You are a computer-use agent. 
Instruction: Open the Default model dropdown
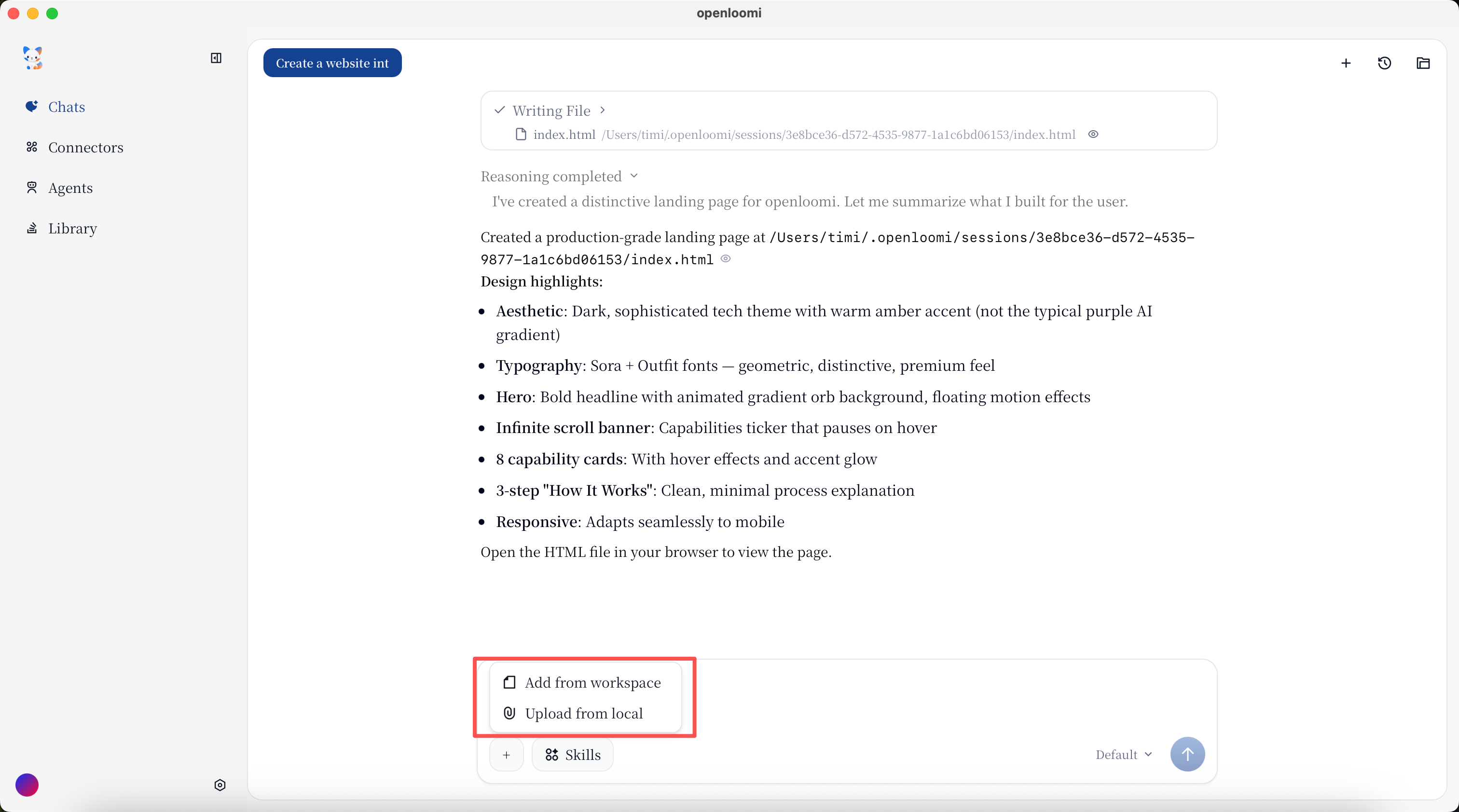[1124, 754]
